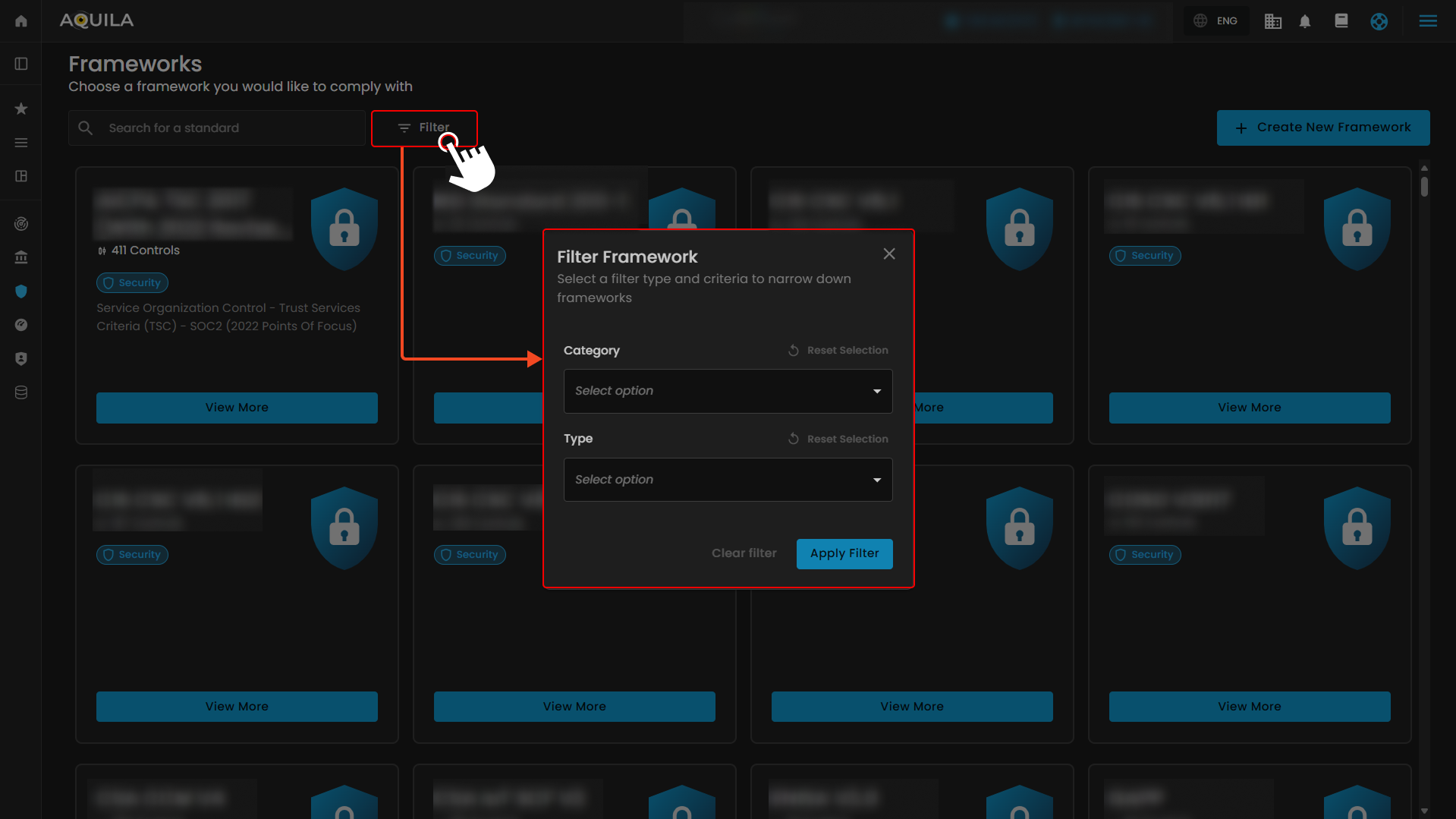Click the Clear filter link
The width and height of the screenshot is (1456, 819).
click(744, 553)
